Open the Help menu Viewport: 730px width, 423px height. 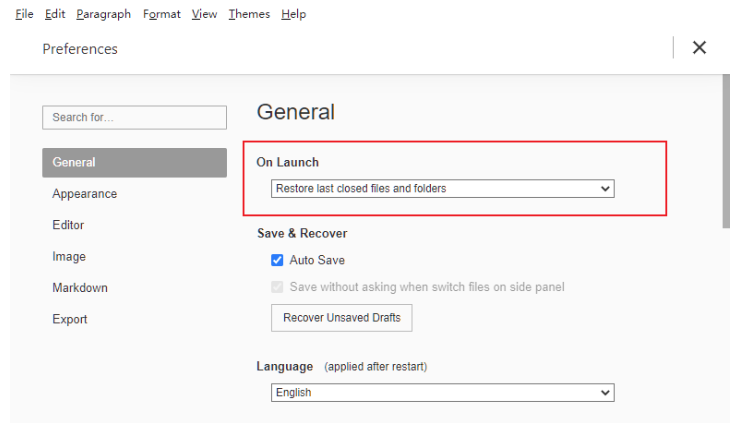coord(293,14)
